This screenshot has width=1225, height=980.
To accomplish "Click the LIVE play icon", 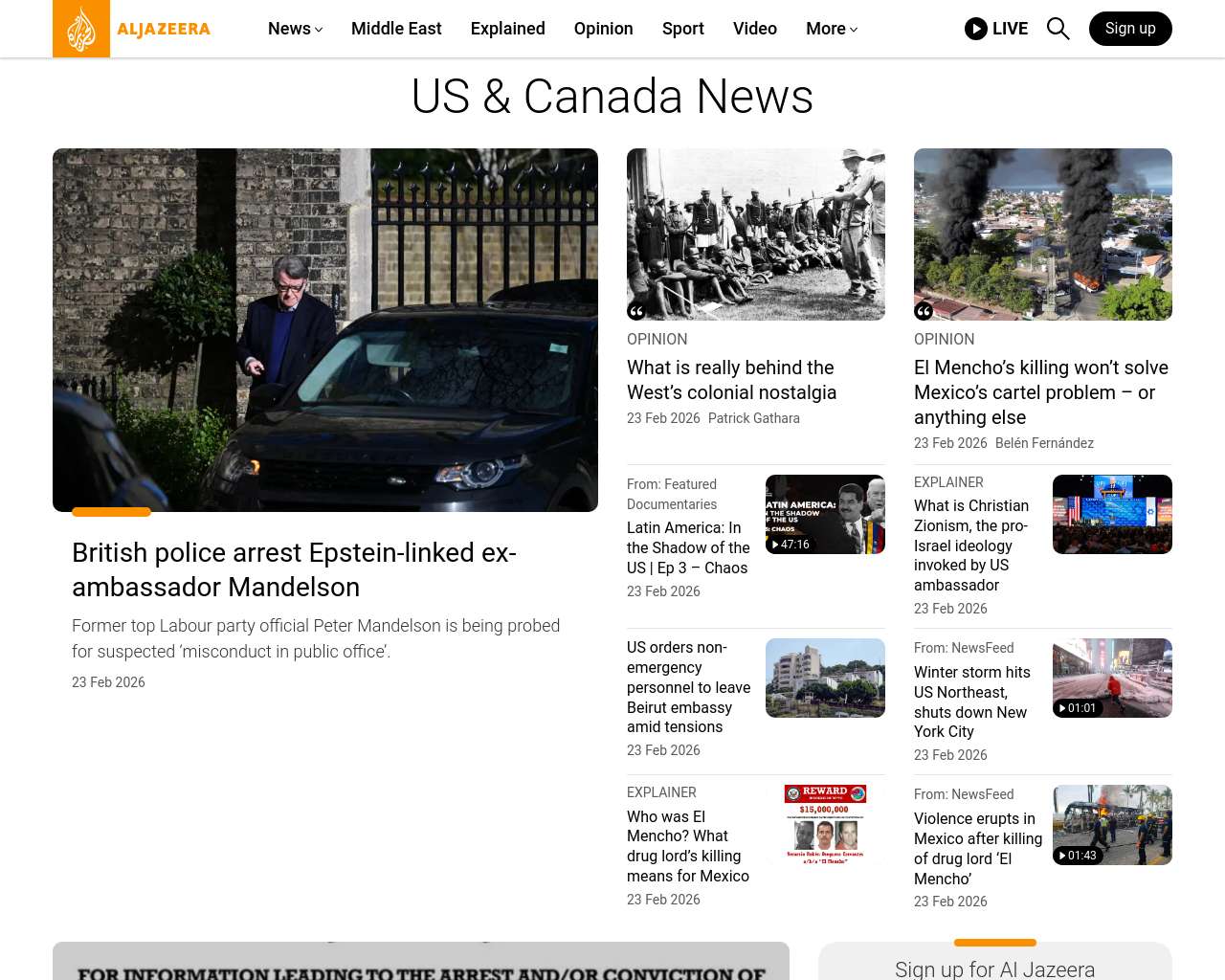I will (x=975, y=29).
